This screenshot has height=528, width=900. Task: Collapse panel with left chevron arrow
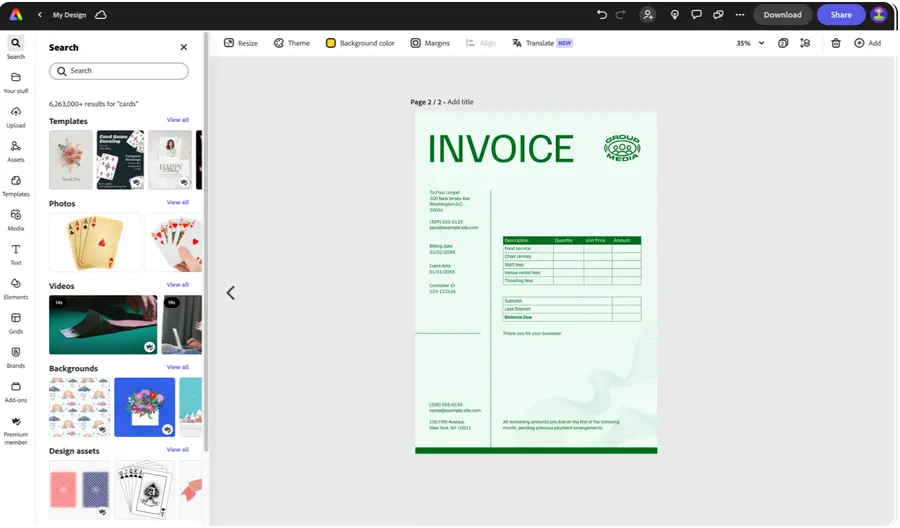click(230, 293)
